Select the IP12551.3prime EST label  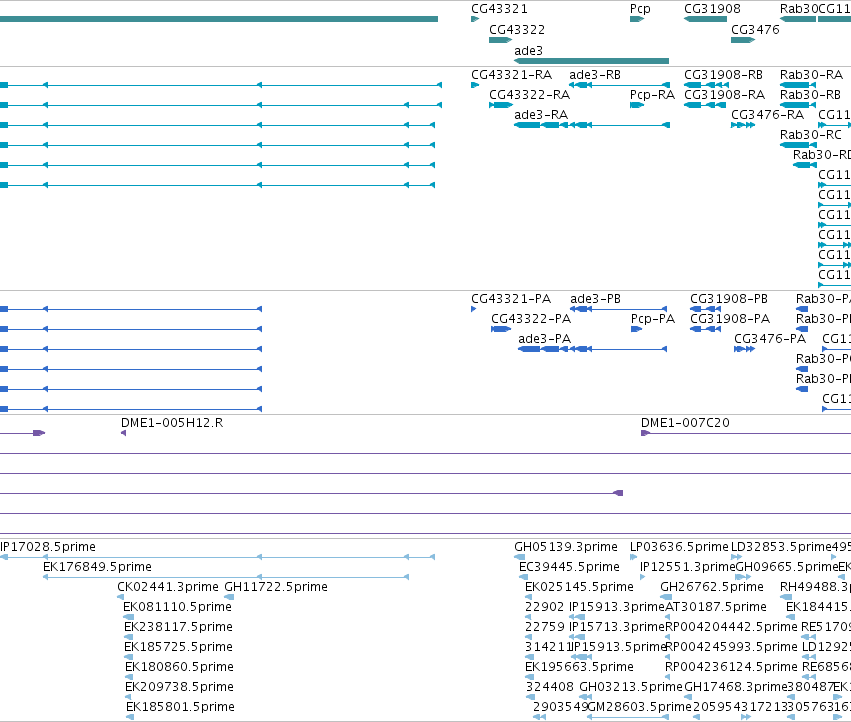pyautogui.click(x=688, y=567)
